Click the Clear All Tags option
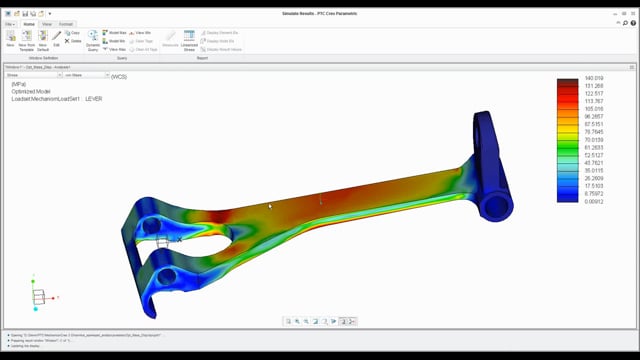640x360 pixels. coord(143,49)
